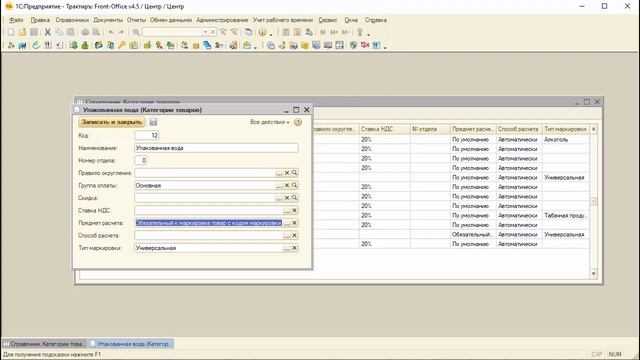Image resolution: width=640 pixels, height=360 pixels.
Task: Click the Cut scissors icon
Action: 48,32
